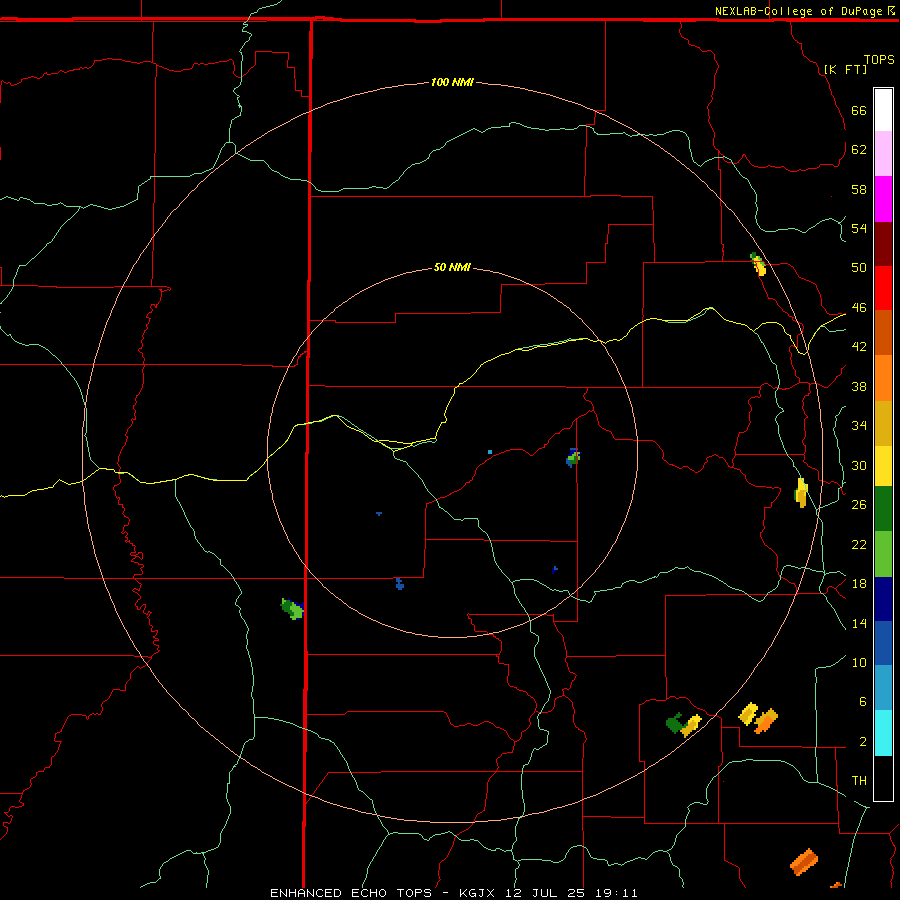Click the '[K FT]' units label
Screen dimensions: 900x900
point(845,69)
